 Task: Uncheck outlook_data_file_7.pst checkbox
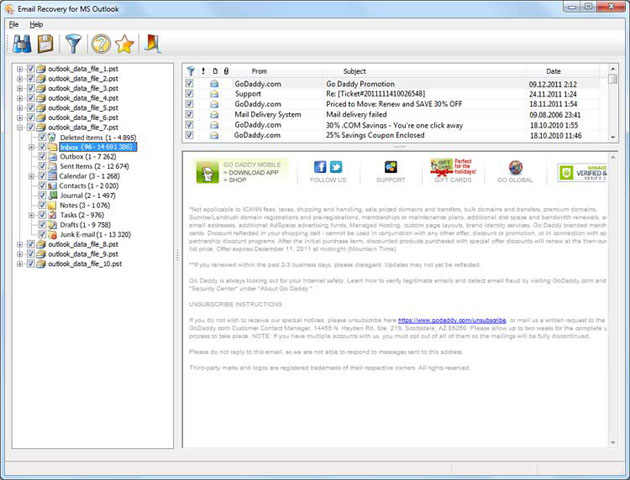[31, 127]
